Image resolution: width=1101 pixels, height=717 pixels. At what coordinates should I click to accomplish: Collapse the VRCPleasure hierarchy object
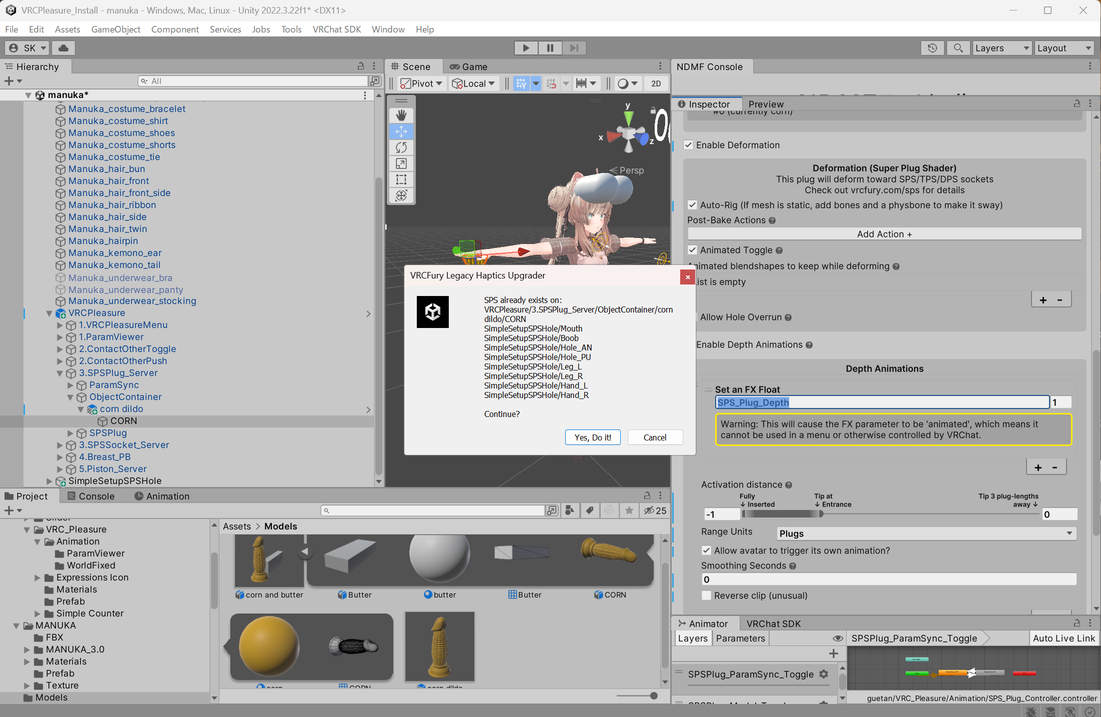pyautogui.click(x=49, y=313)
